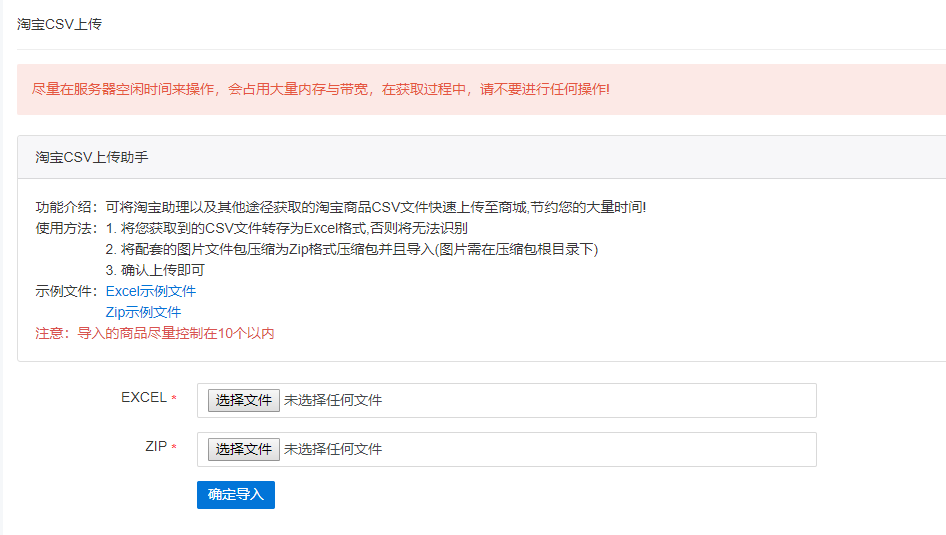The height and width of the screenshot is (535, 946).
Task: Click 未选择任何文件 text in EXCEL row
Action: click(333, 400)
